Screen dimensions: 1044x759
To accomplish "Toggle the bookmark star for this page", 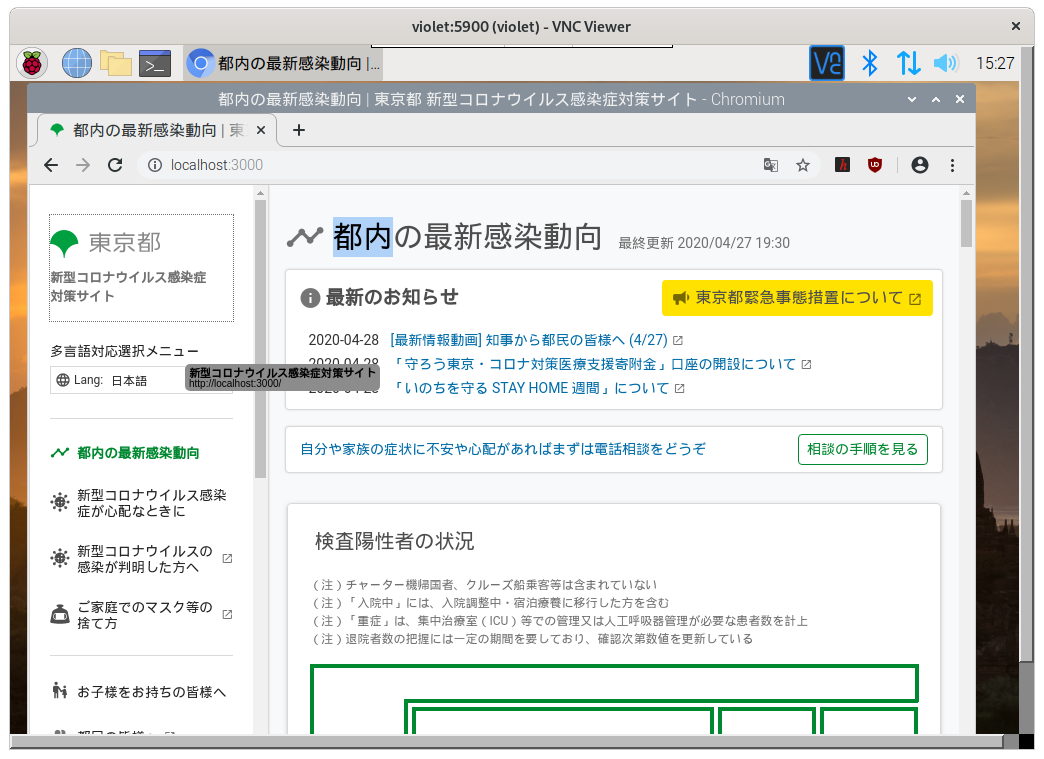I will (x=803, y=165).
